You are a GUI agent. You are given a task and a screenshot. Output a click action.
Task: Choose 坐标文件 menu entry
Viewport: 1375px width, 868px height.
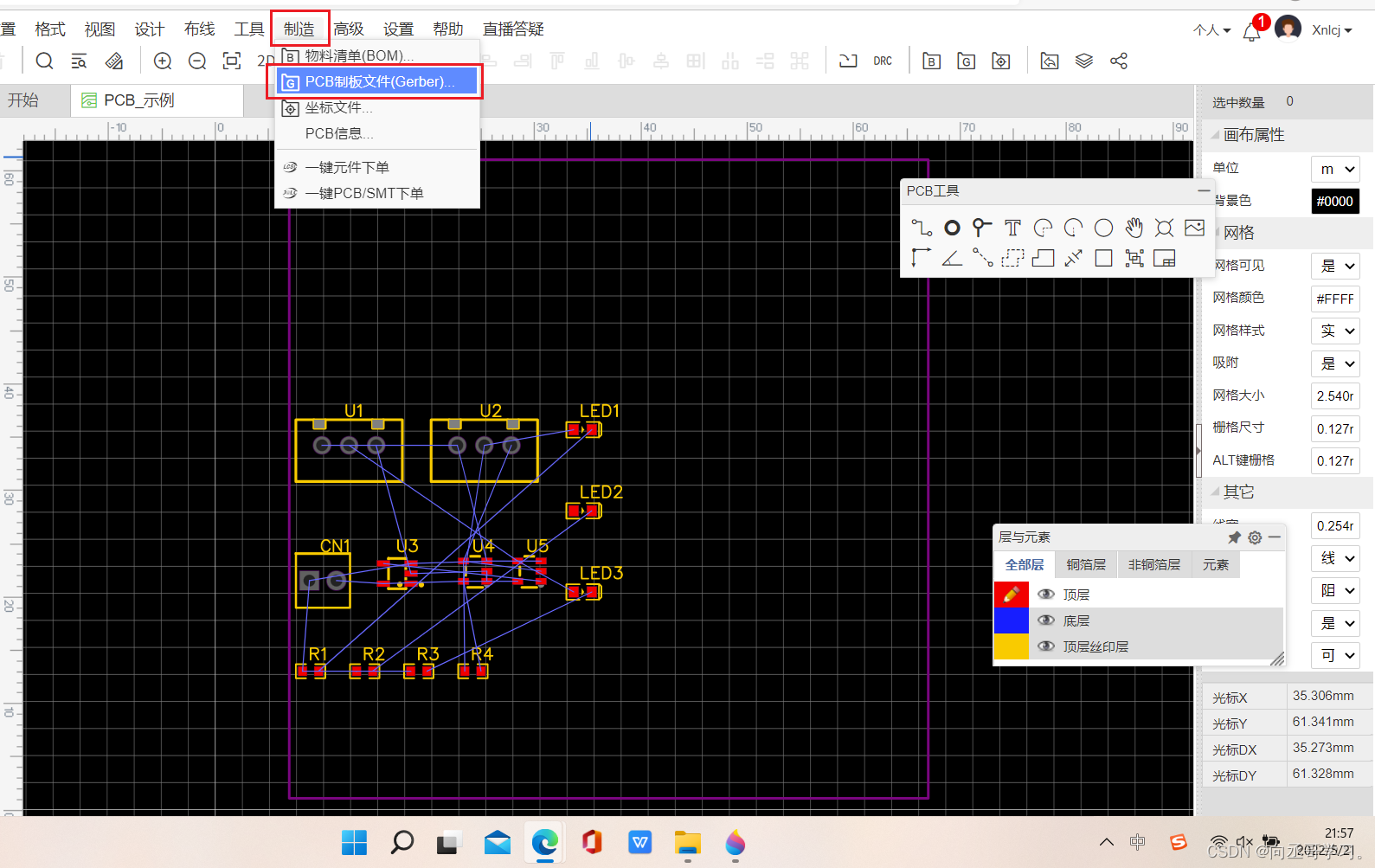coord(376,107)
